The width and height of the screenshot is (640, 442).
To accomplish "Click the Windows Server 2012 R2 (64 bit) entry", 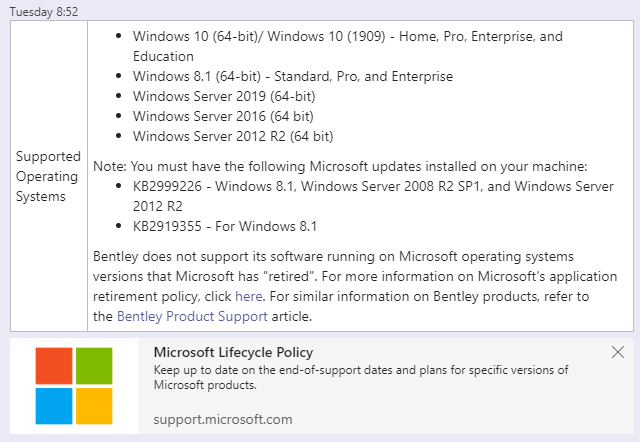I will (x=233, y=136).
